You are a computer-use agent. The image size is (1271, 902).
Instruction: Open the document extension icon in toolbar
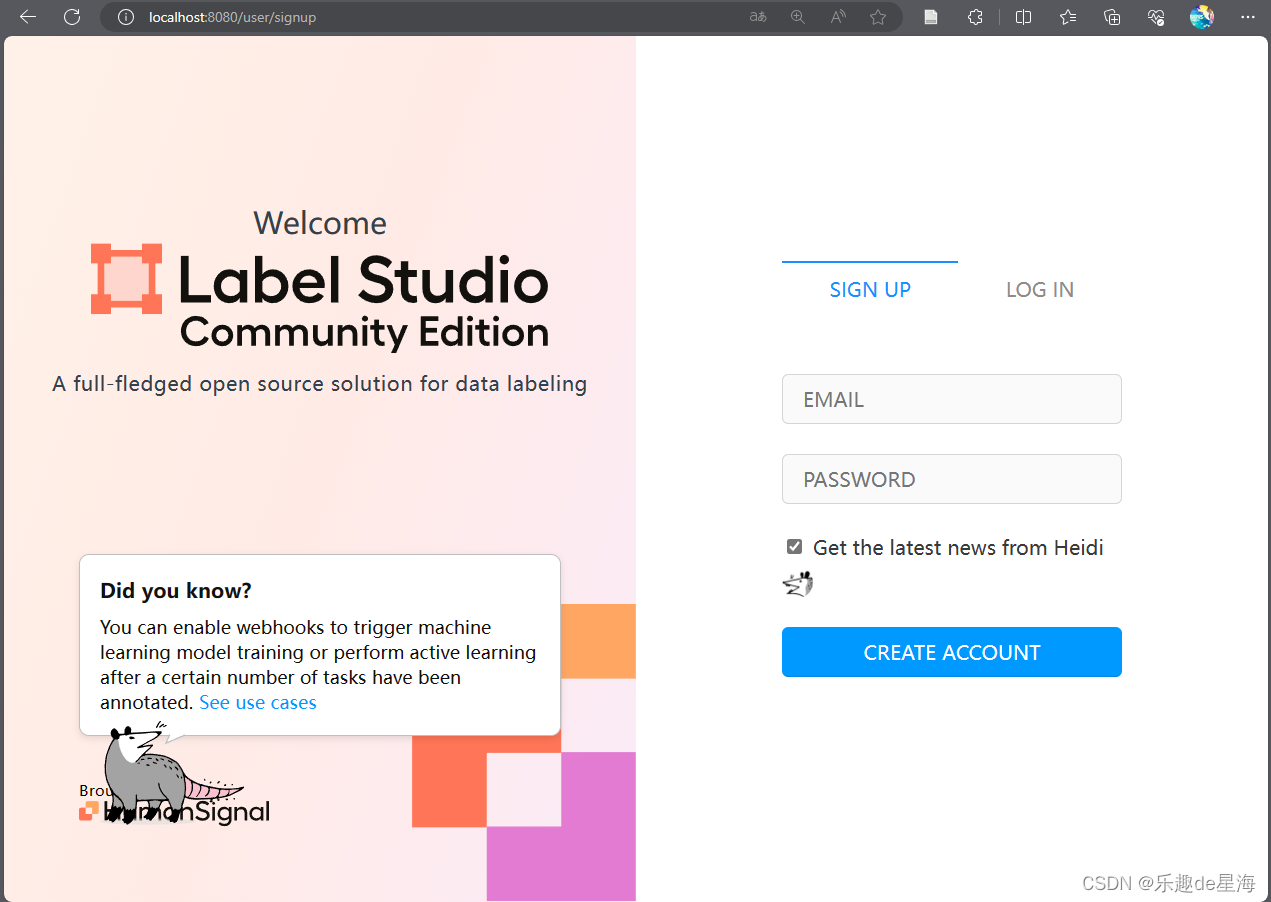[931, 17]
